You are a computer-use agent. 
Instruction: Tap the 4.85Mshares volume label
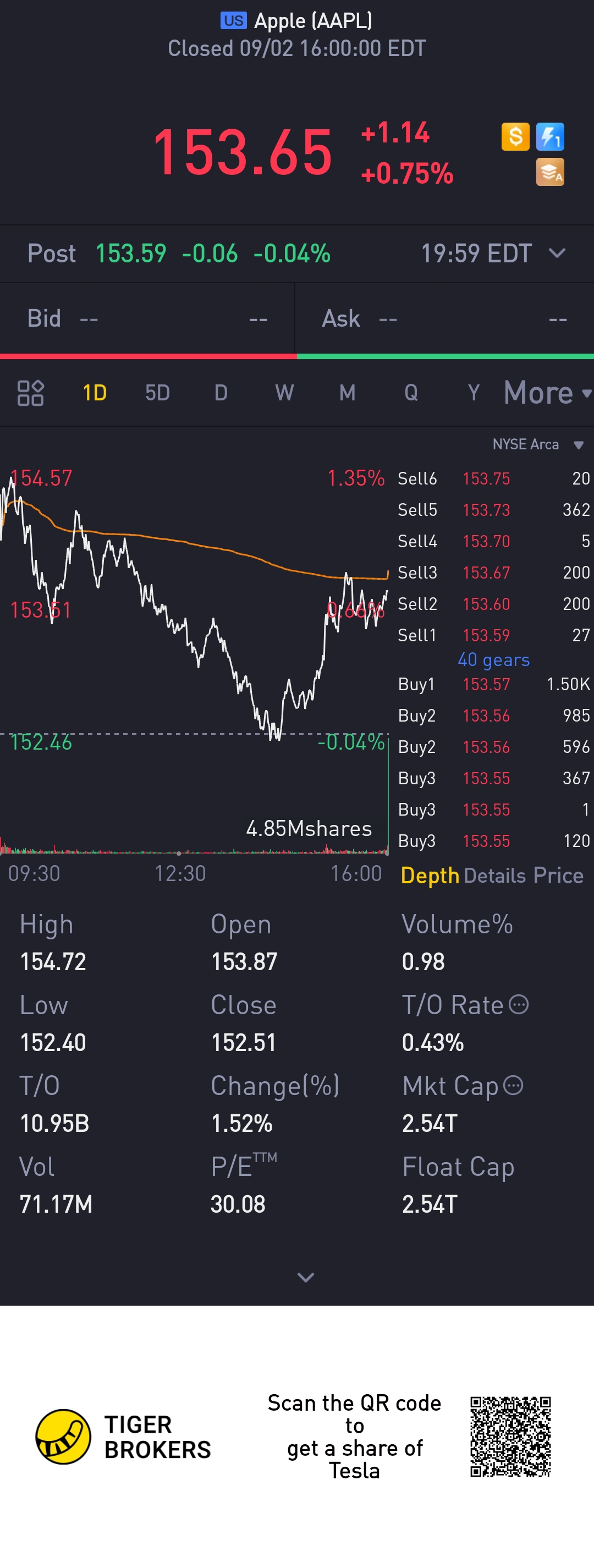pyautogui.click(x=309, y=828)
